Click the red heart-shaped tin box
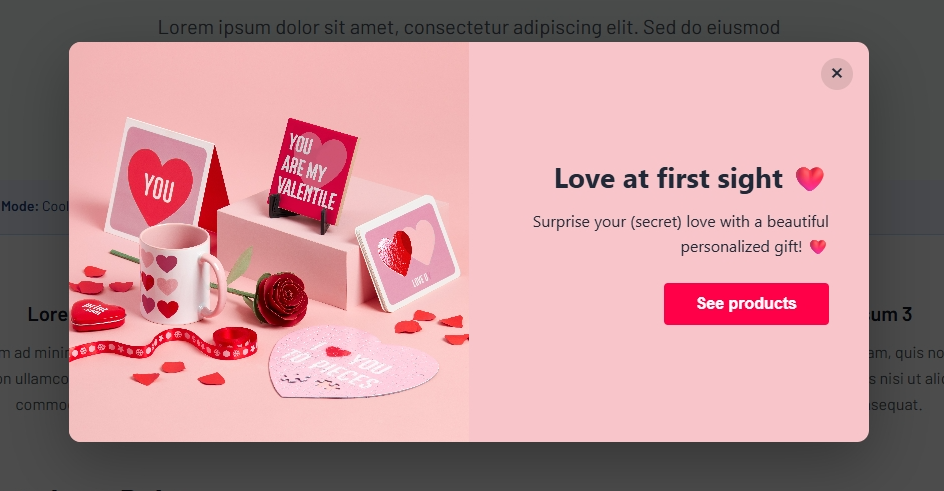 click(x=98, y=315)
